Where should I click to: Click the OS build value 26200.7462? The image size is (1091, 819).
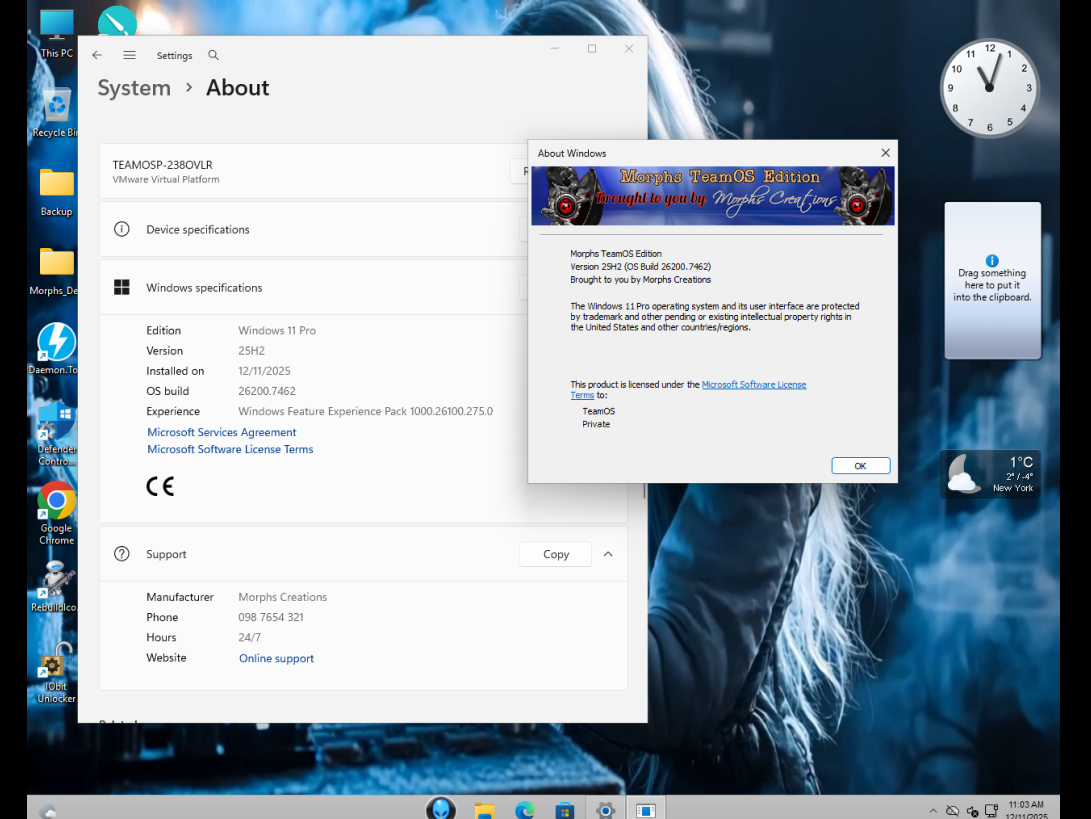point(266,391)
